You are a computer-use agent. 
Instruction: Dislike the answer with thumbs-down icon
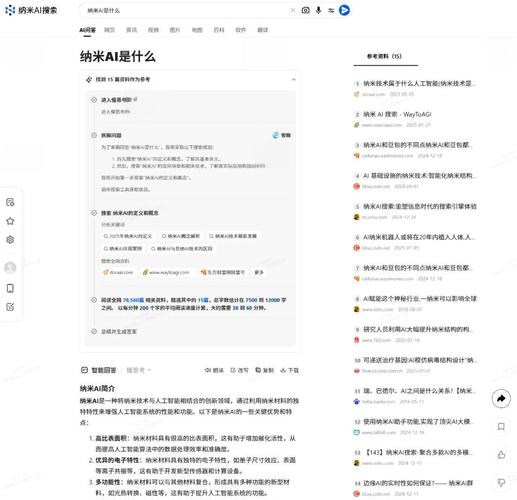click(501, 482)
